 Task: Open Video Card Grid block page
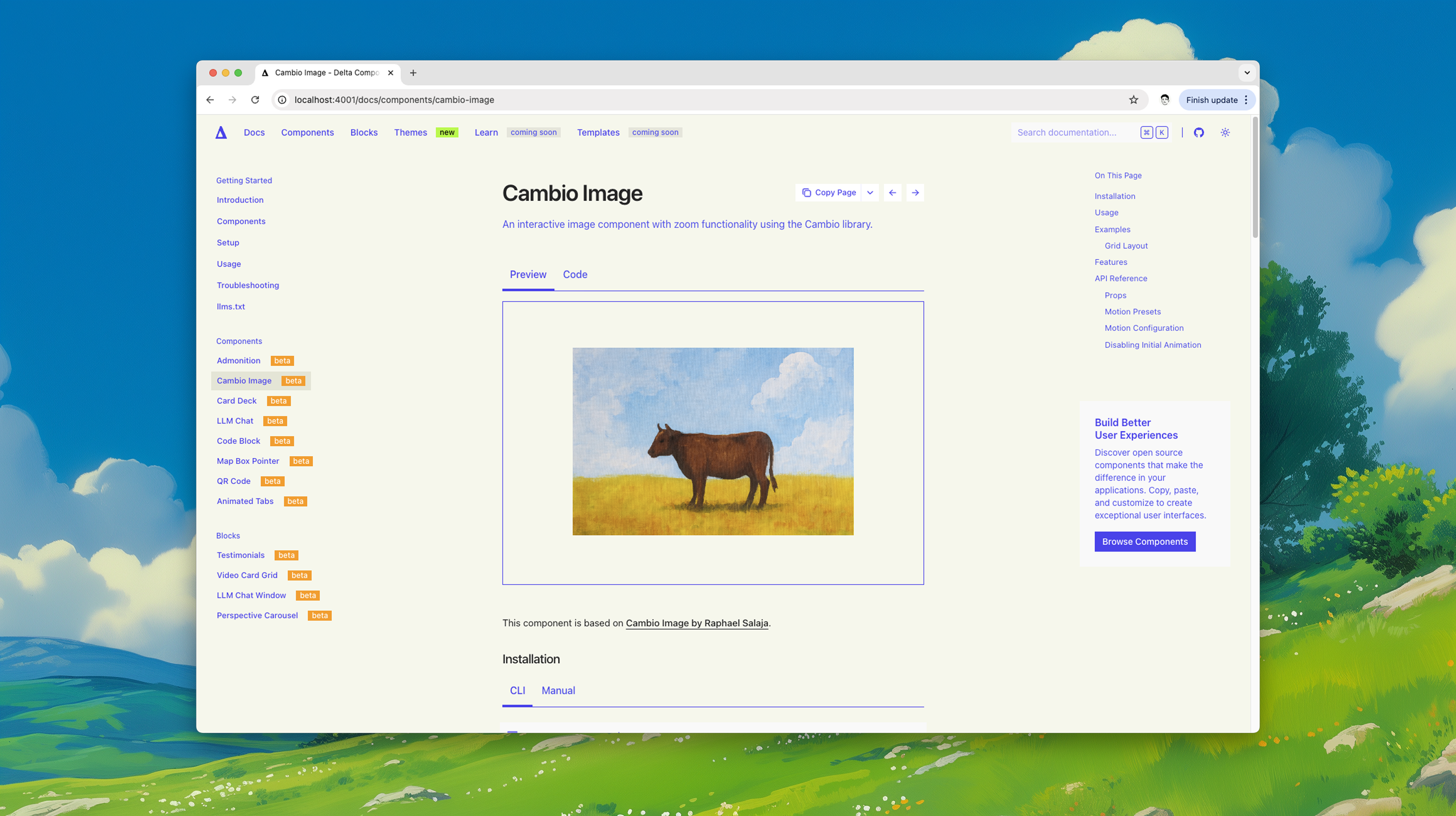(247, 575)
